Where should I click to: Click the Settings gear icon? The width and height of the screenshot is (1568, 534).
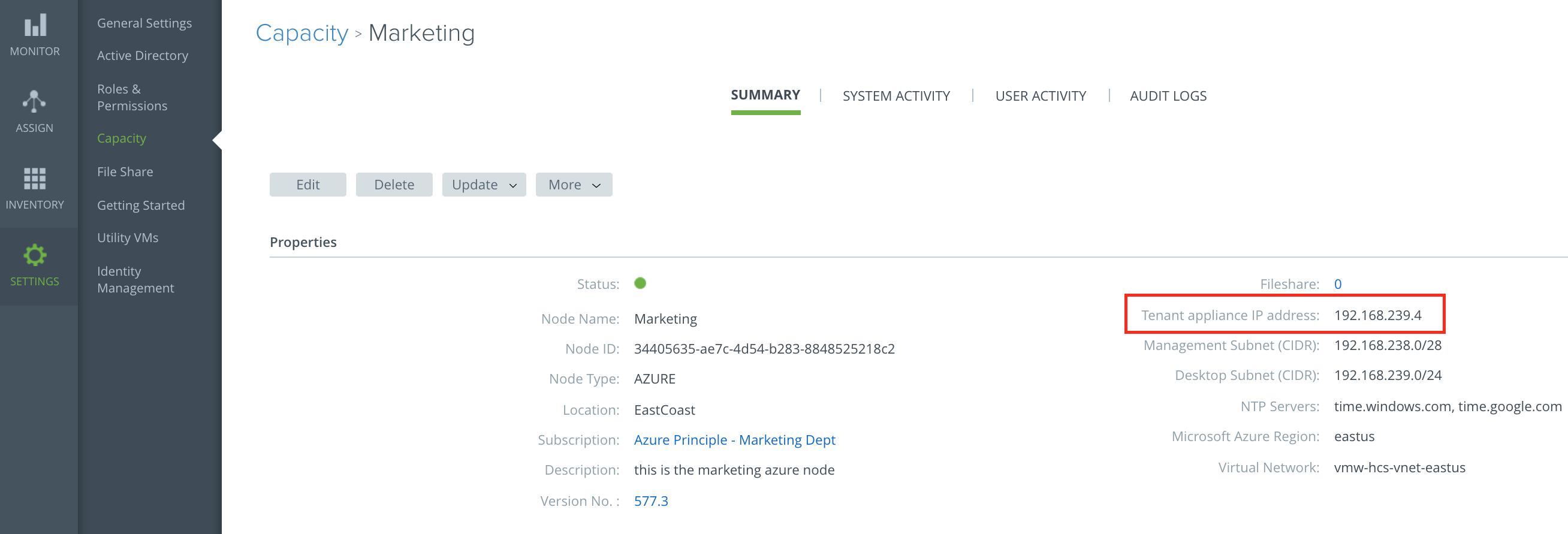click(x=35, y=255)
